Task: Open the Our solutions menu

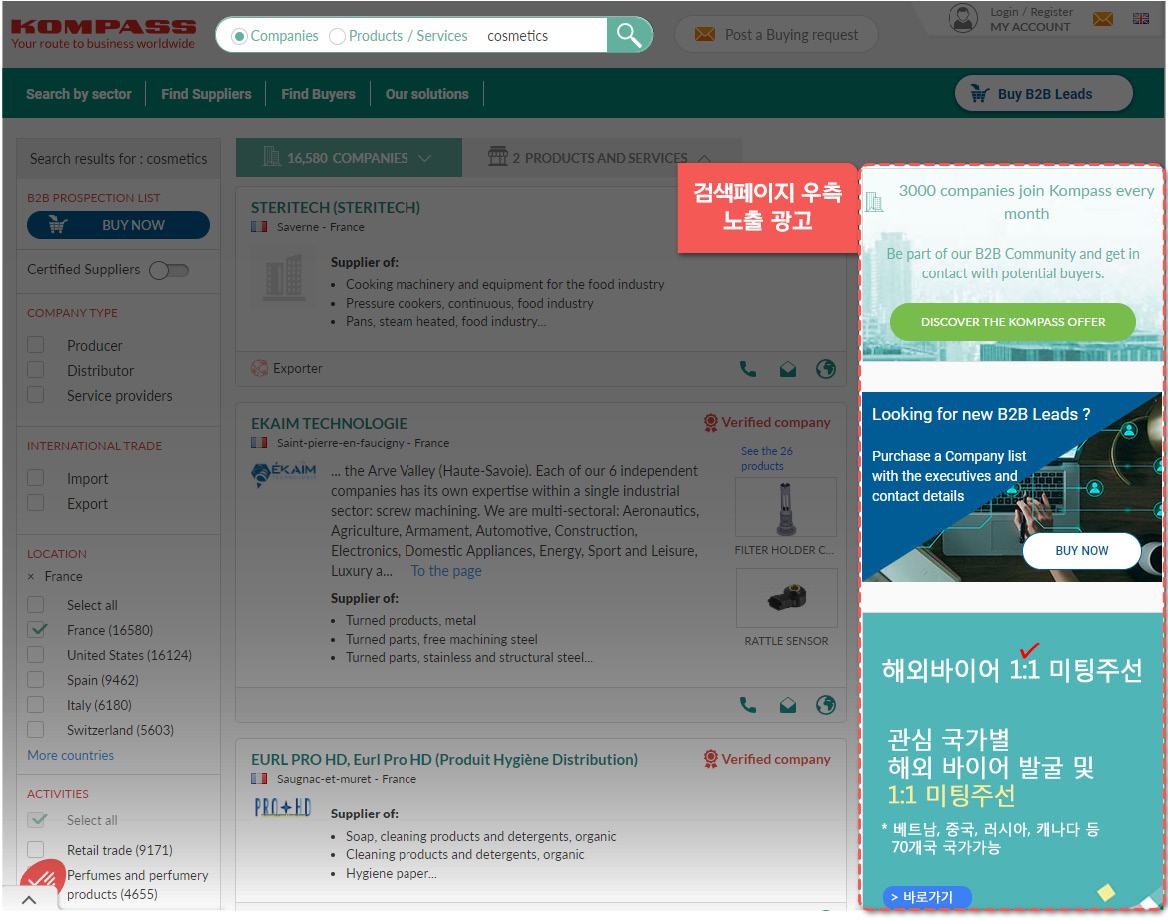Action: (427, 93)
